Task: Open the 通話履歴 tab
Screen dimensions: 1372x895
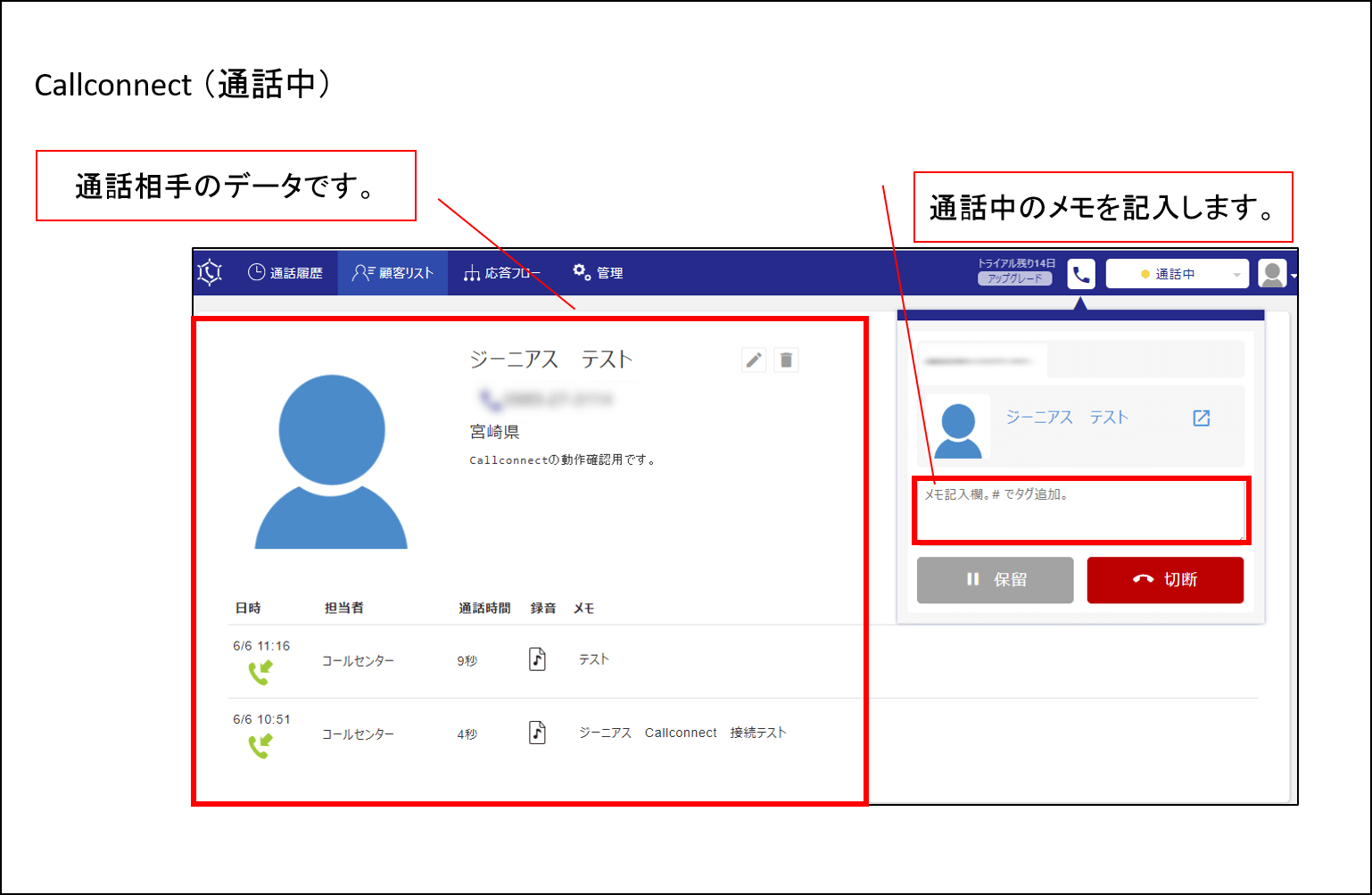Action: pyautogui.click(x=285, y=273)
